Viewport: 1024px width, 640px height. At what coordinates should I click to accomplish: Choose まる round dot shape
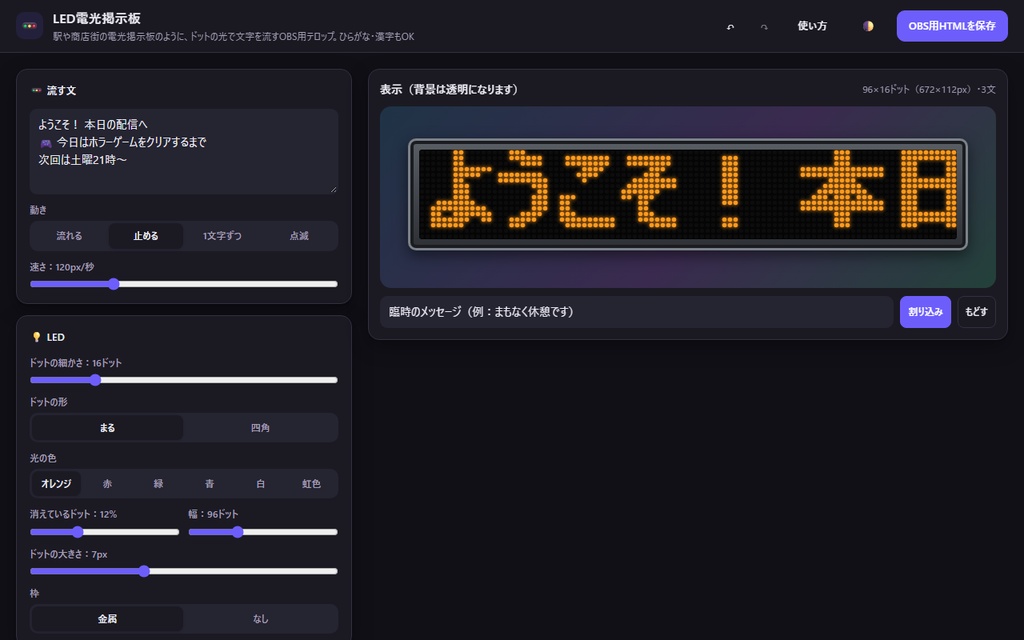(107, 428)
